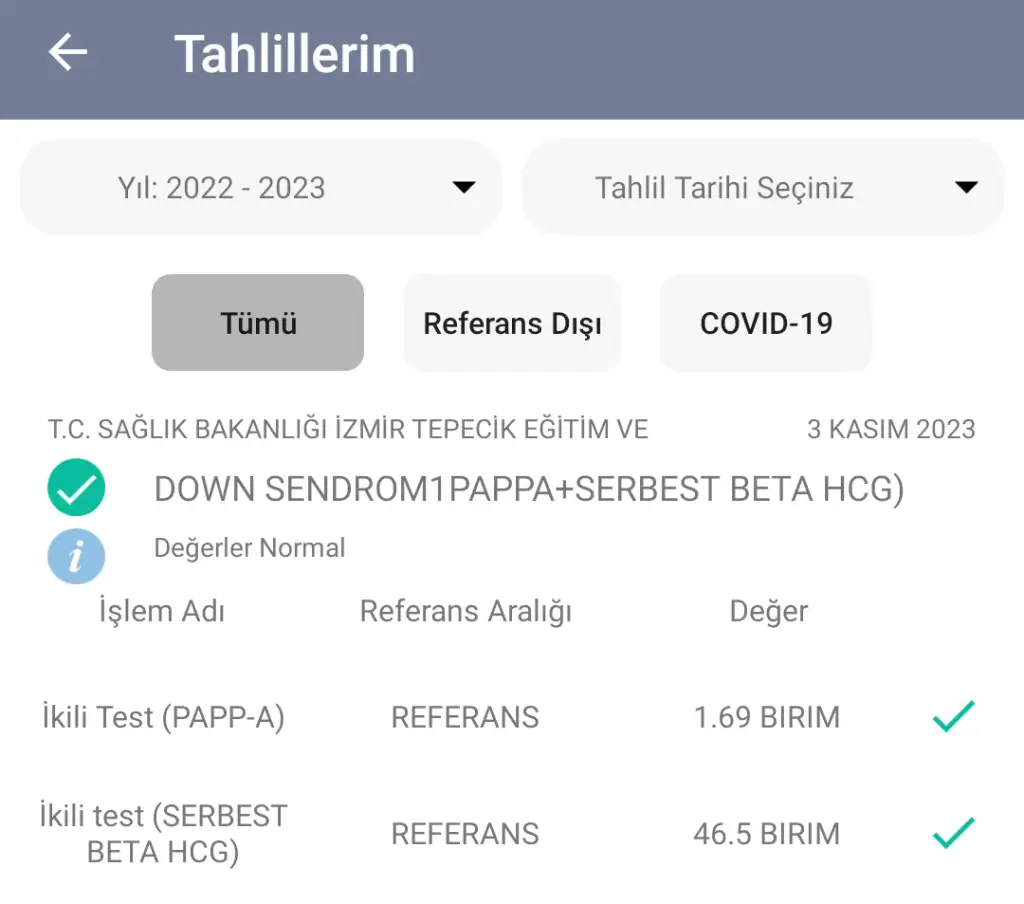Tap the 46.5 BIRIM value
This screenshot has width=1024, height=904.
point(767,833)
